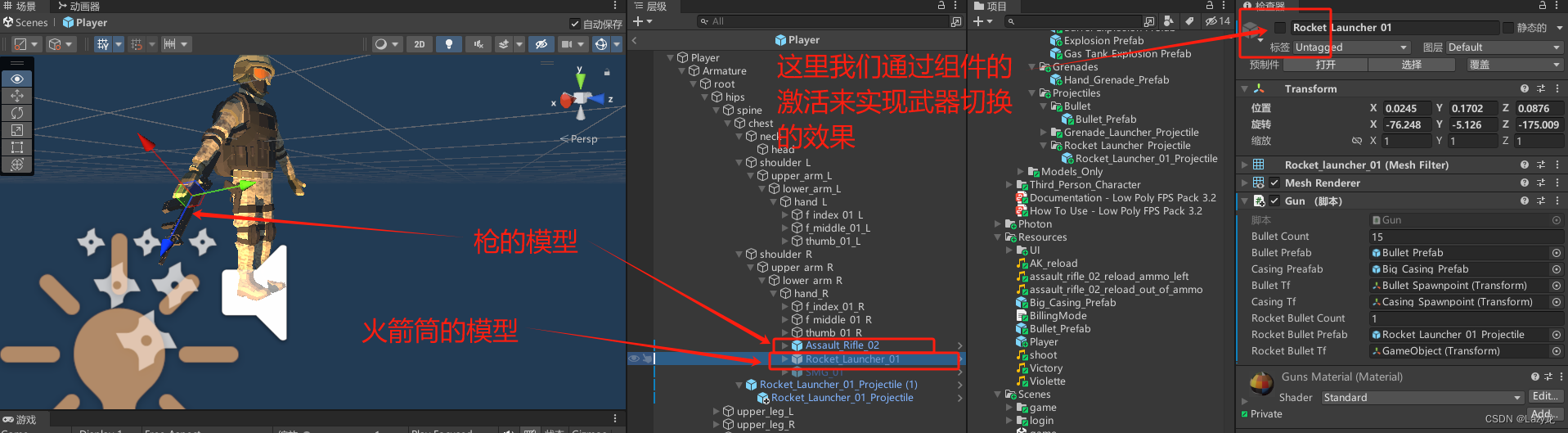This screenshot has height=433, width=1568.
Task: Open the Hierarchy tab
Action: coord(650,6)
